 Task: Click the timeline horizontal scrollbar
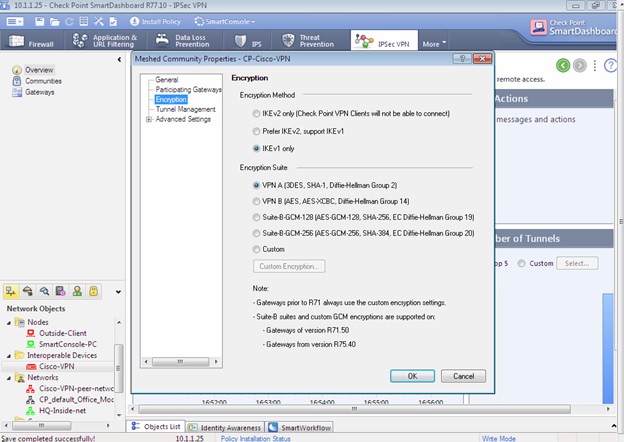(354, 409)
